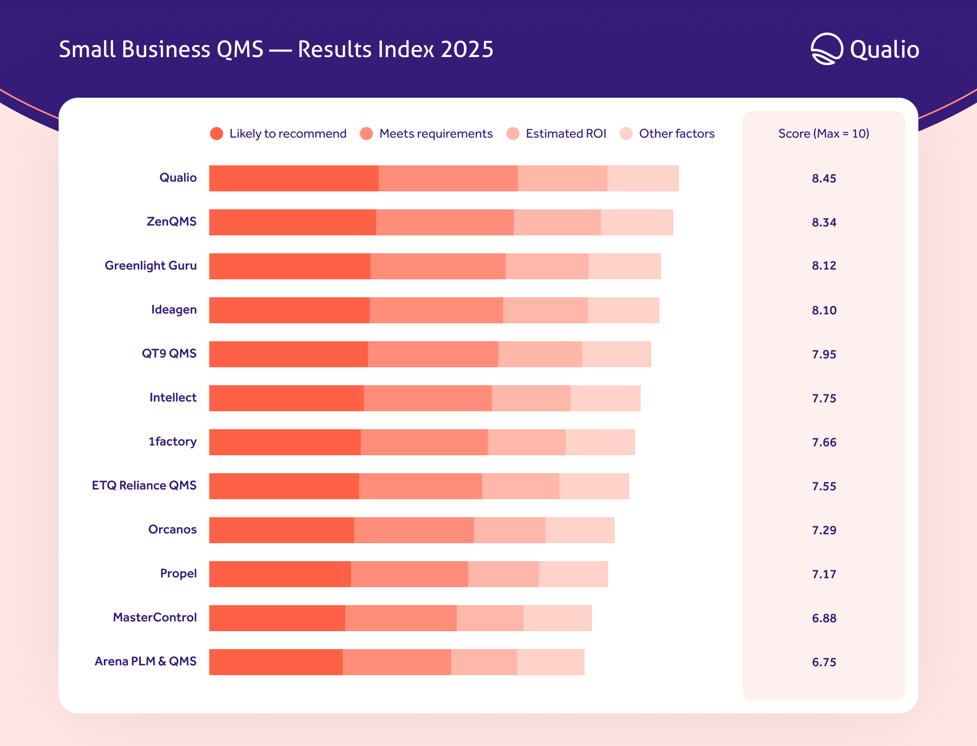The width and height of the screenshot is (977, 746).
Task: Click QT9 QMS's 'Meets requirements' bar segment
Action: pos(433,354)
